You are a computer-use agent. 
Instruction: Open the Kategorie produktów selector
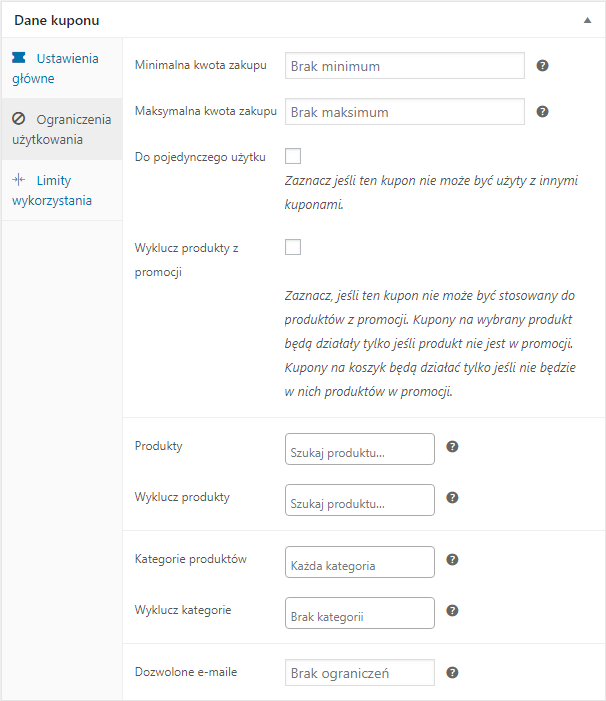coord(360,563)
